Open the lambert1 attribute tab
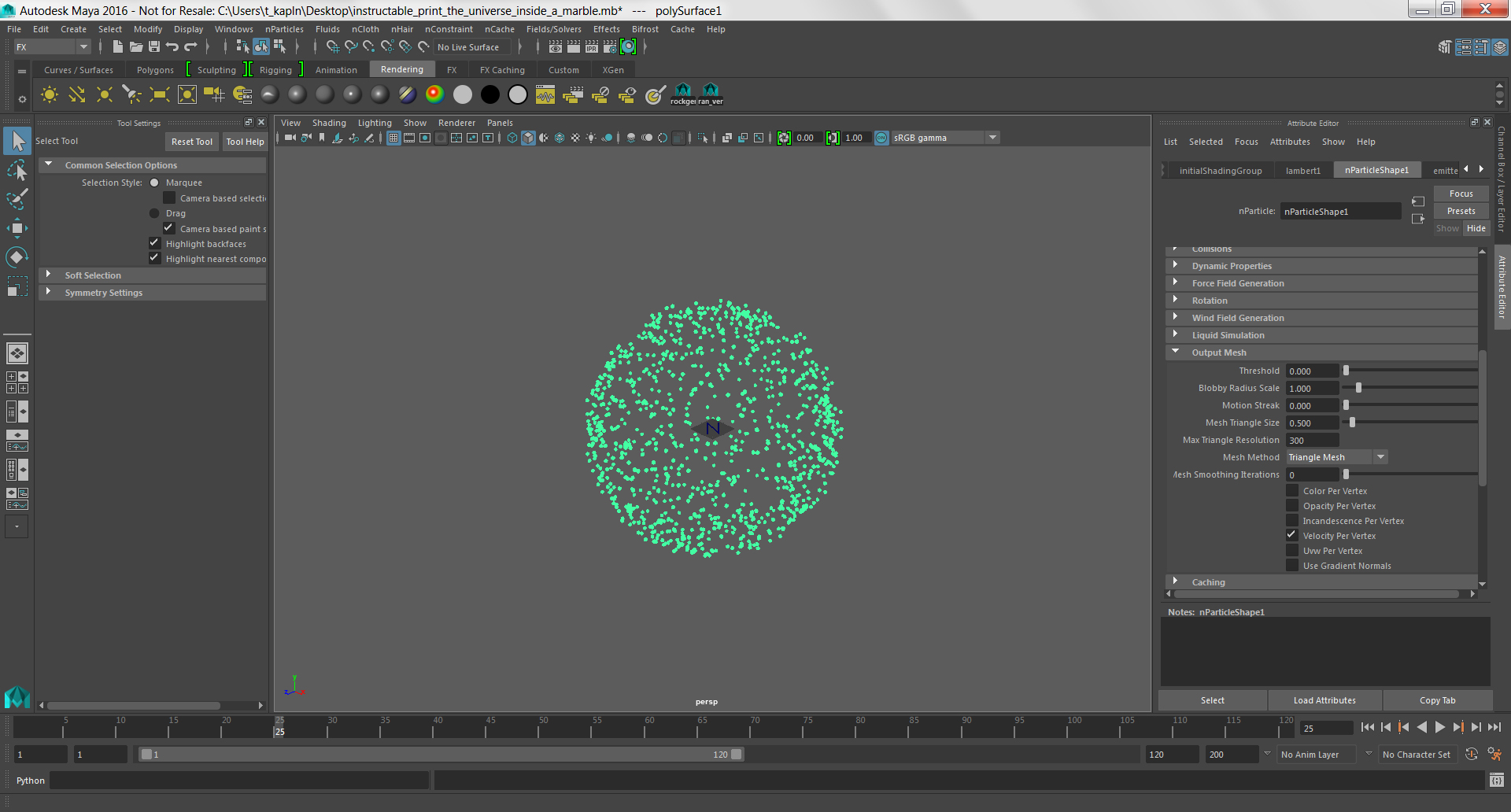 (1303, 170)
